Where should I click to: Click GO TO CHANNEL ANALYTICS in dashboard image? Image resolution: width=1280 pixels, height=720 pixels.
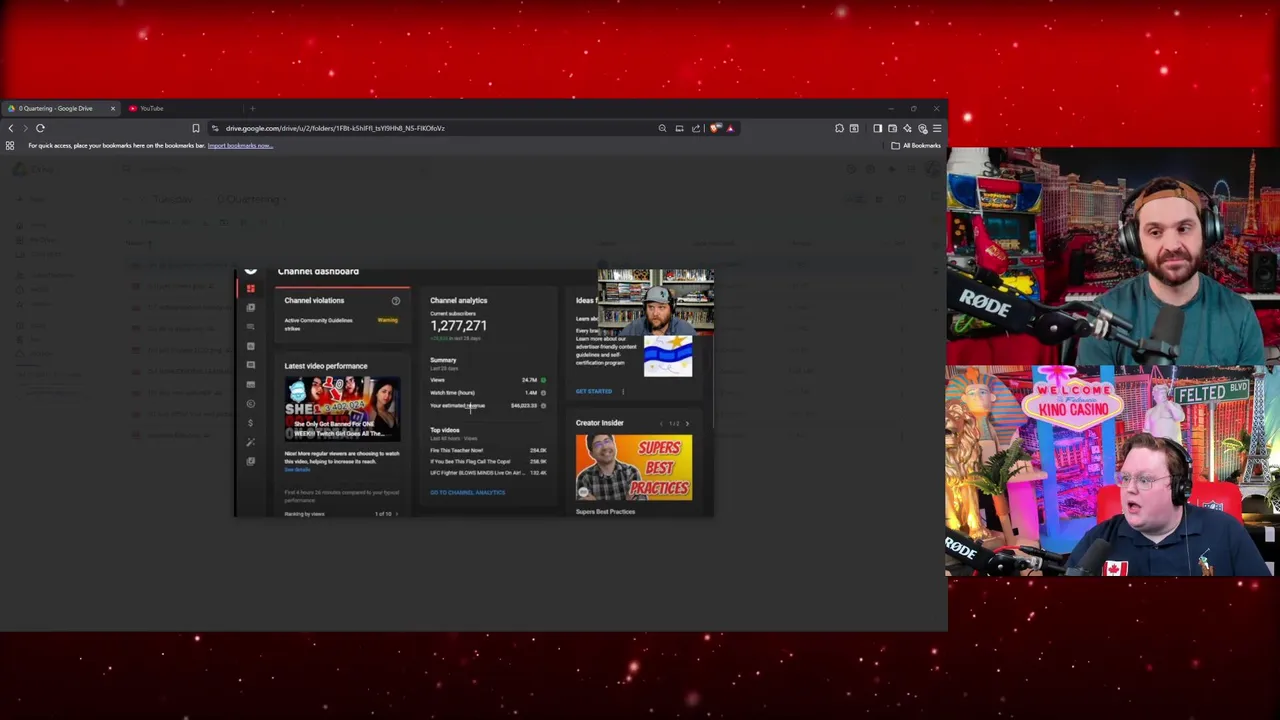(x=467, y=492)
